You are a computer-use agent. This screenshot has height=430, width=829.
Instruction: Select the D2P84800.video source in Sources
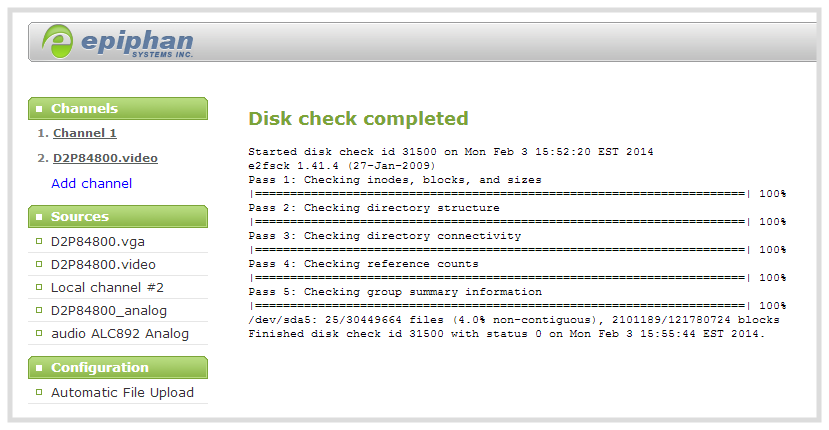click(103, 264)
